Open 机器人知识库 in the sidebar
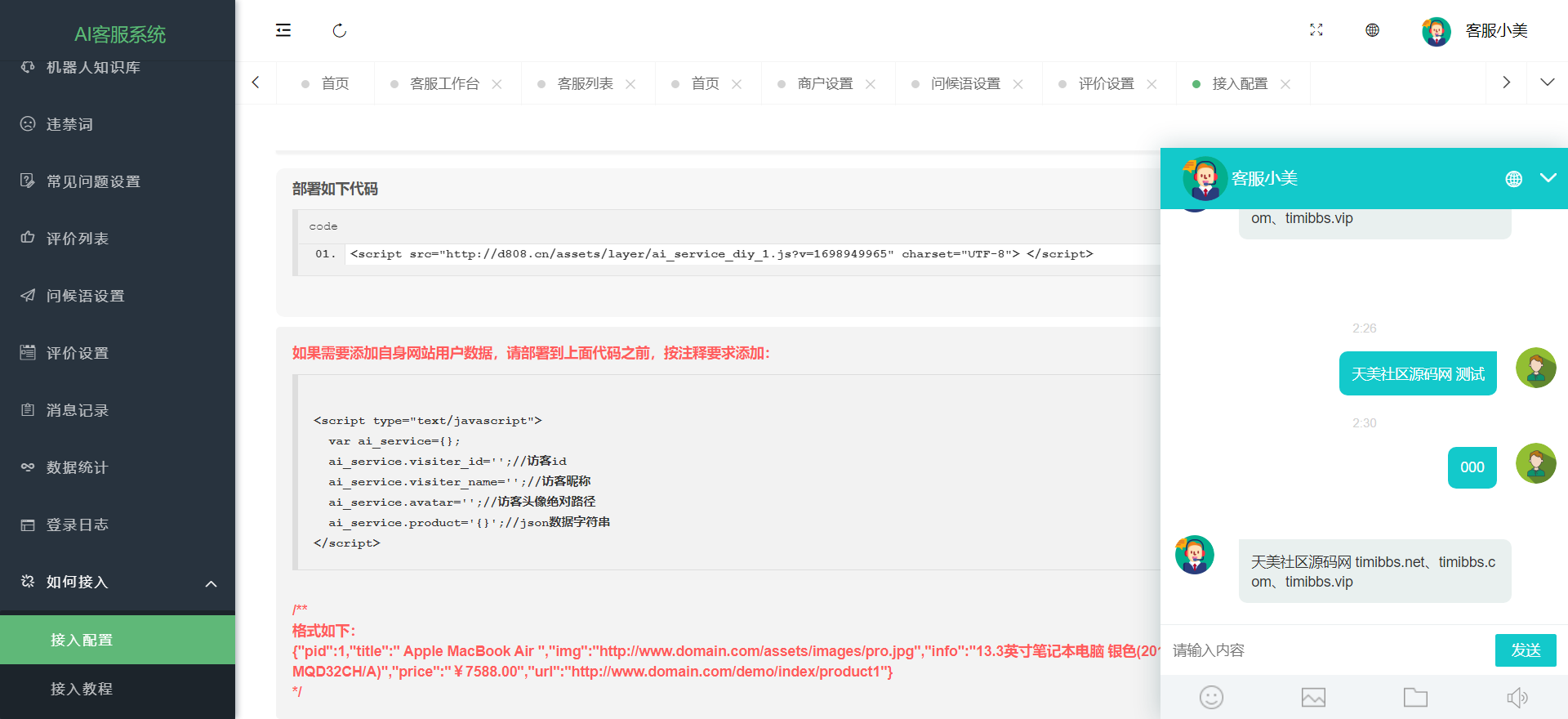Viewport: 1568px width, 719px height. pyautogui.click(x=118, y=67)
